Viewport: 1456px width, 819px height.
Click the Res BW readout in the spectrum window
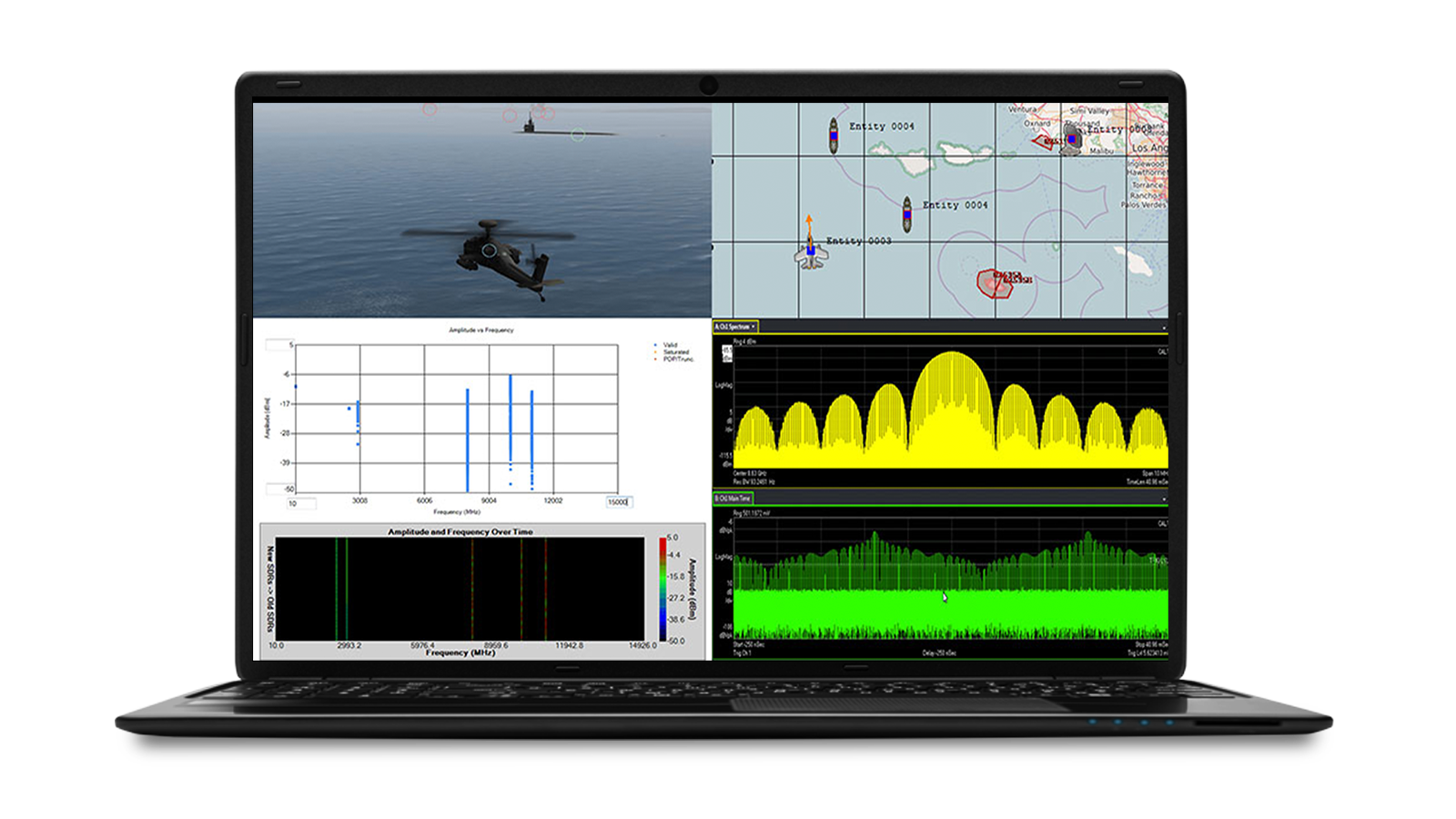[753, 481]
